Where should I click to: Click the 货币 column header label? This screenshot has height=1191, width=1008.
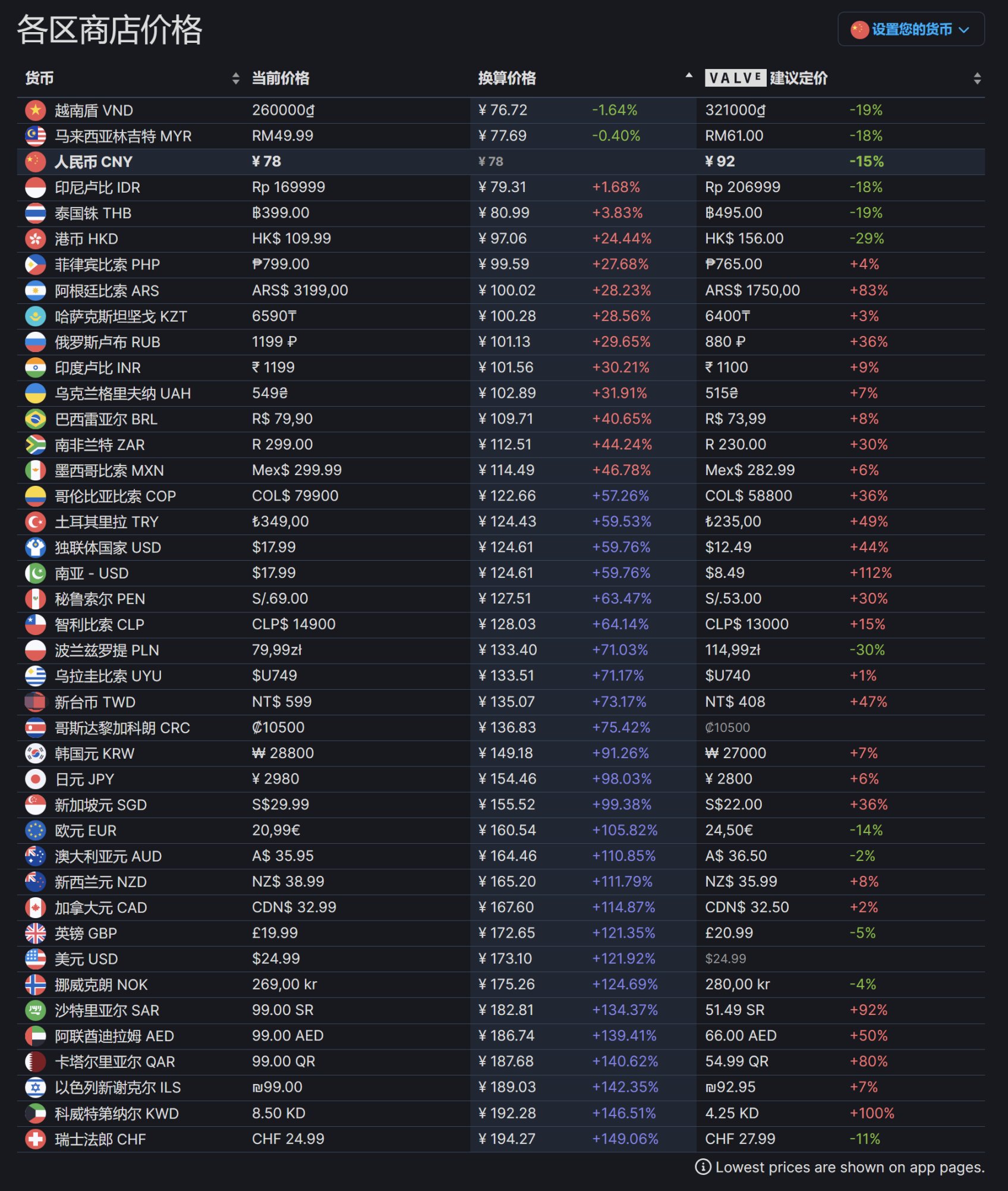coord(39,78)
